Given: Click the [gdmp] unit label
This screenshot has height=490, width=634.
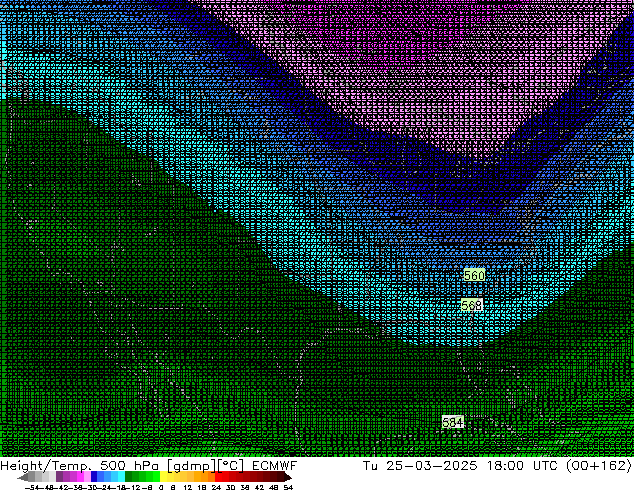Looking at the screenshot, I should point(192,466).
